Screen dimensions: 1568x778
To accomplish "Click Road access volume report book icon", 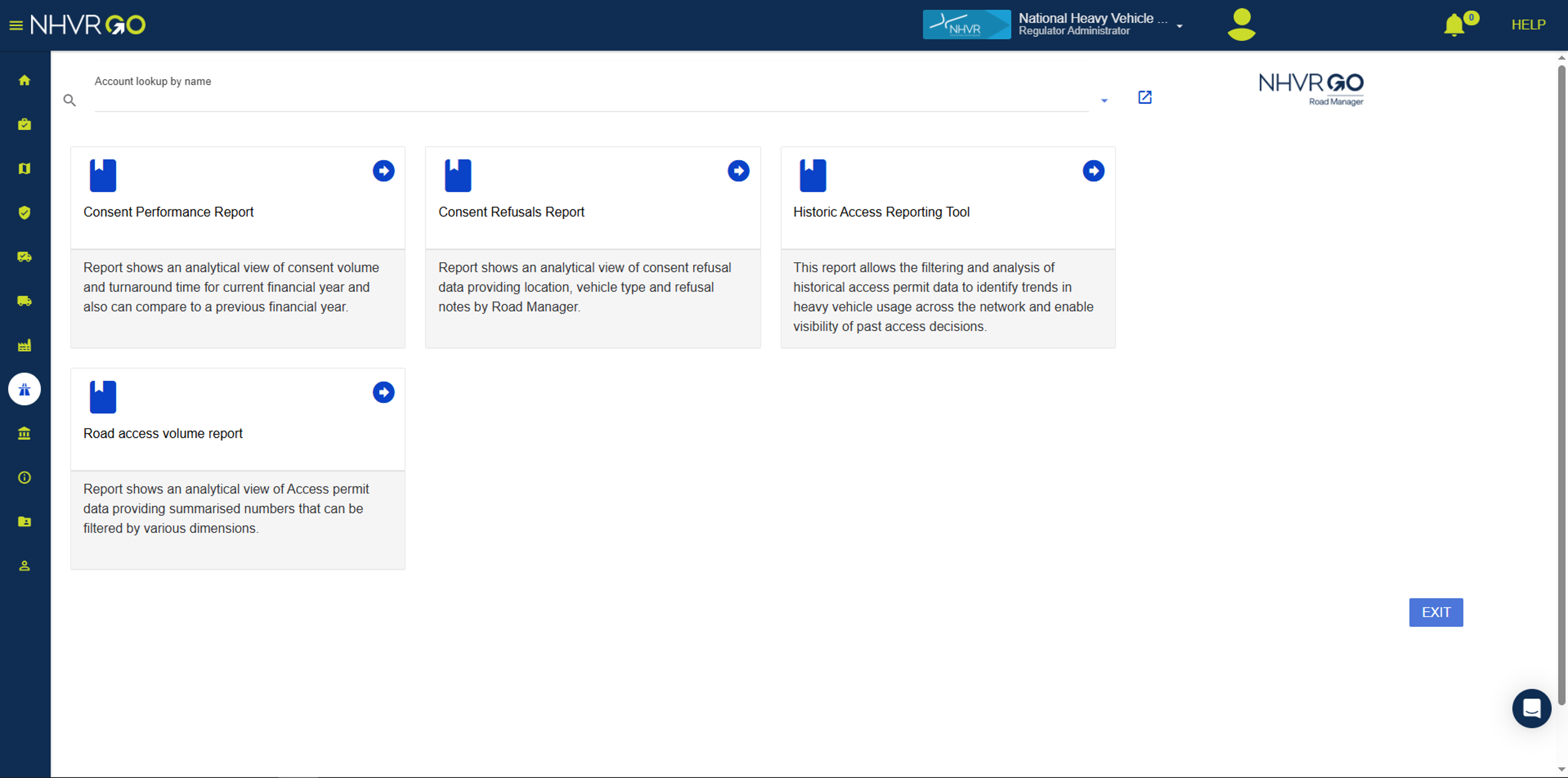I will click(103, 397).
